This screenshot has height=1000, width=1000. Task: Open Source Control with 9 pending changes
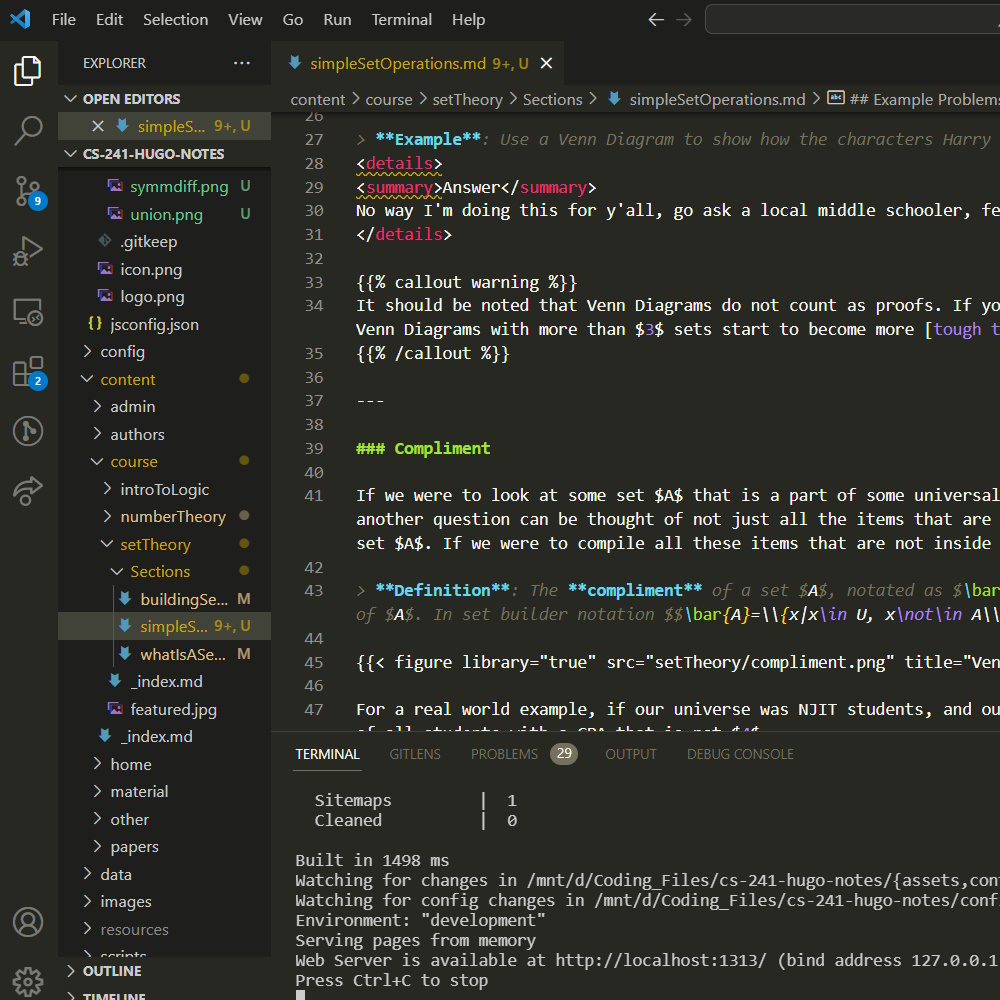tap(28, 192)
